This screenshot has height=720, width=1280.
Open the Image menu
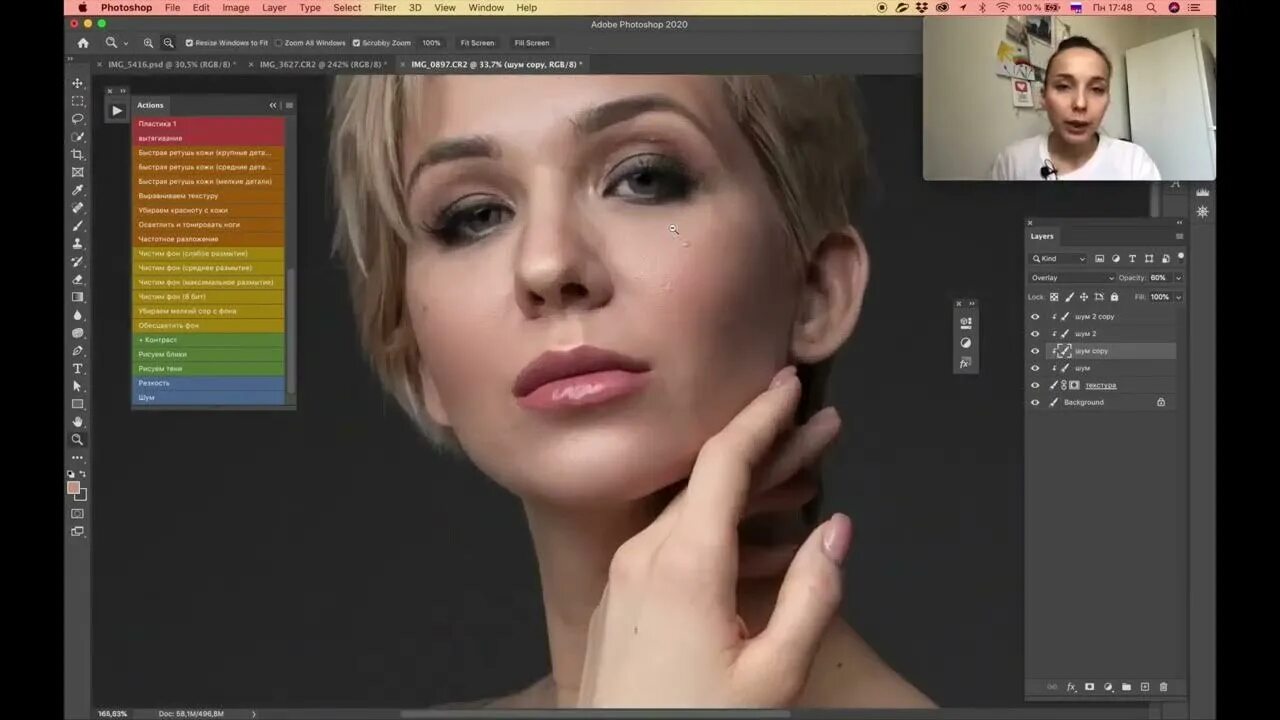(236, 8)
